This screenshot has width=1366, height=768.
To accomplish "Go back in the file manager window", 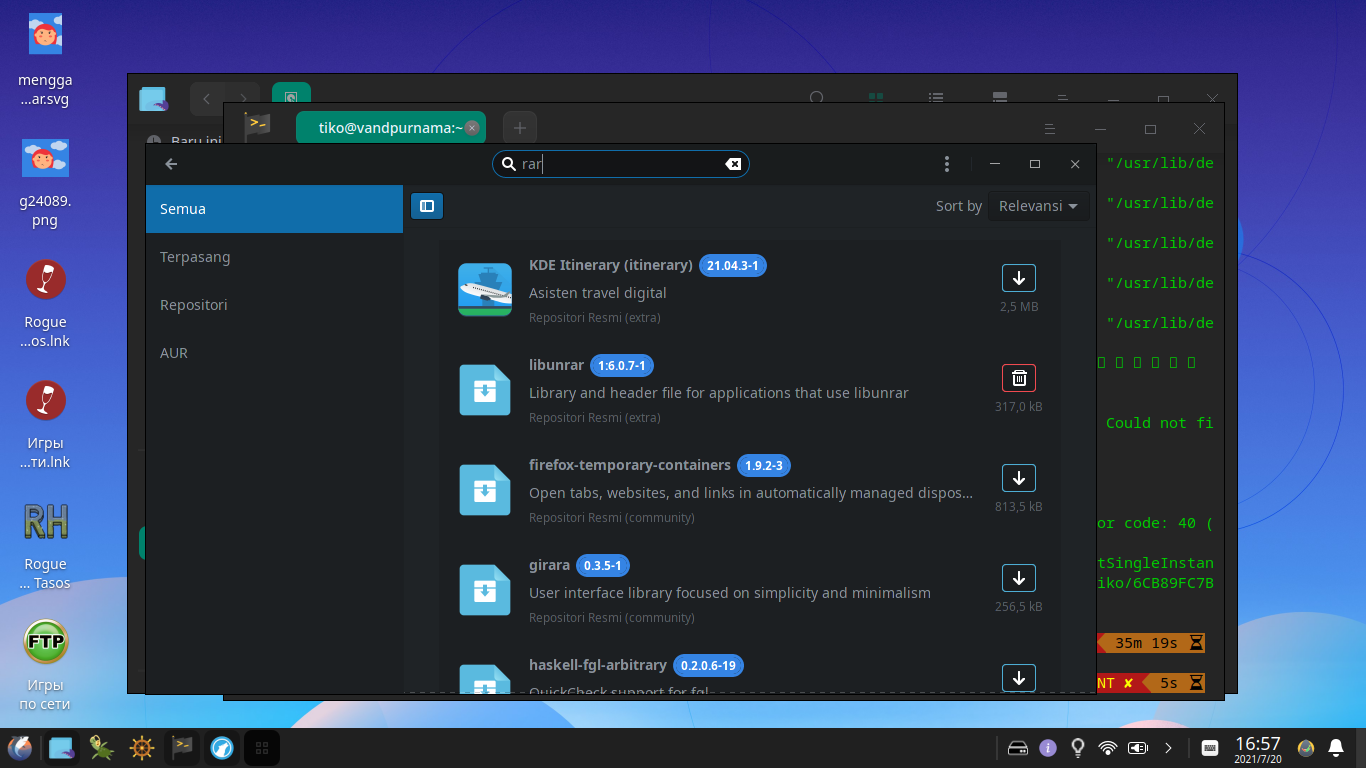I will 207,99.
